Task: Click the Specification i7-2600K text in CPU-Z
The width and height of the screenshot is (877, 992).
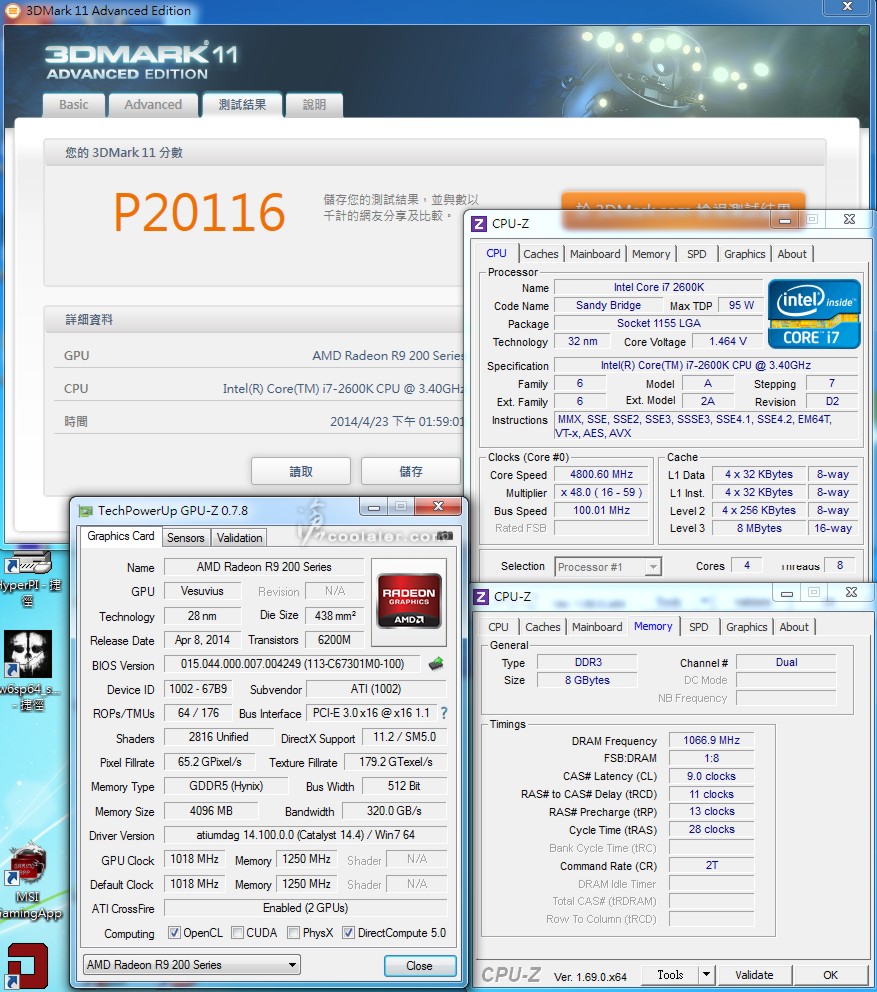Action: pos(706,365)
